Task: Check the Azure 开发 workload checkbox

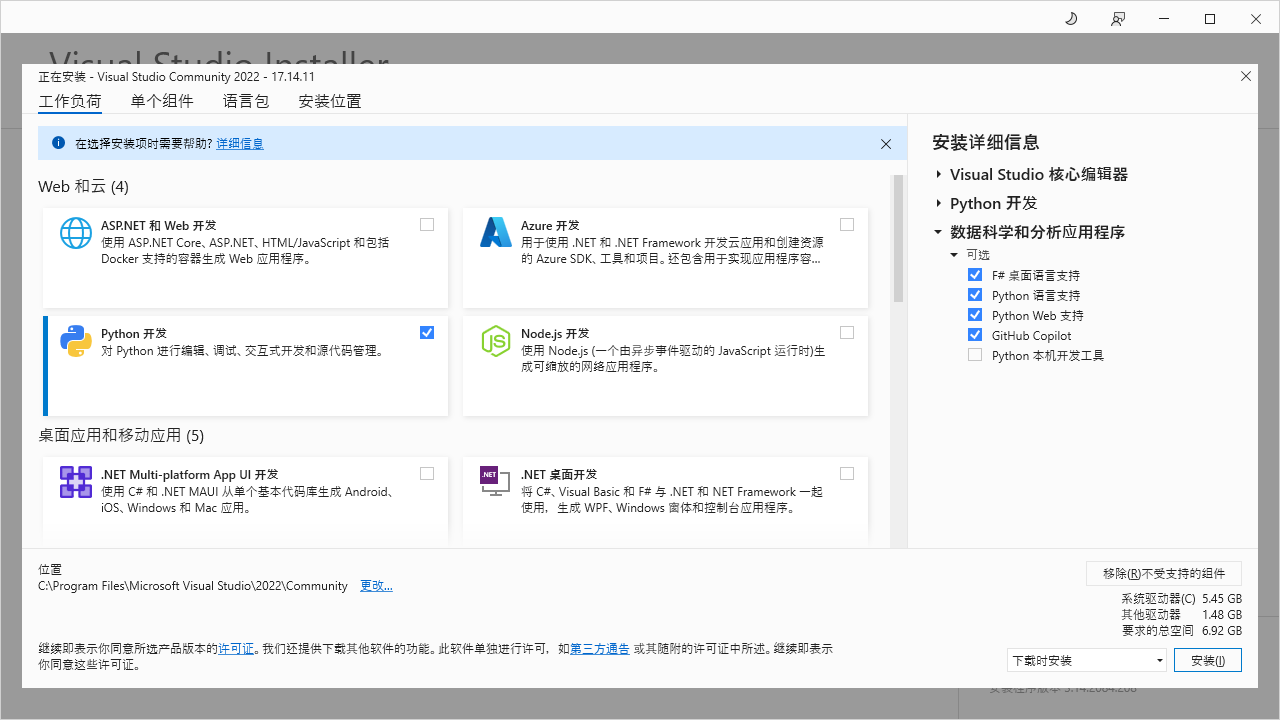Action: tap(847, 225)
